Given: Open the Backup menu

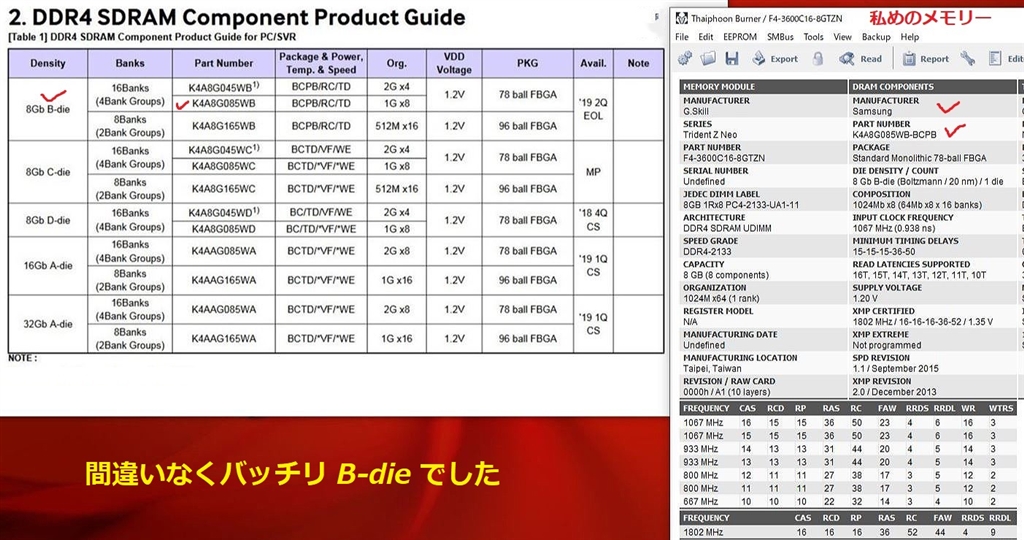Looking at the screenshot, I should [x=876, y=37].
